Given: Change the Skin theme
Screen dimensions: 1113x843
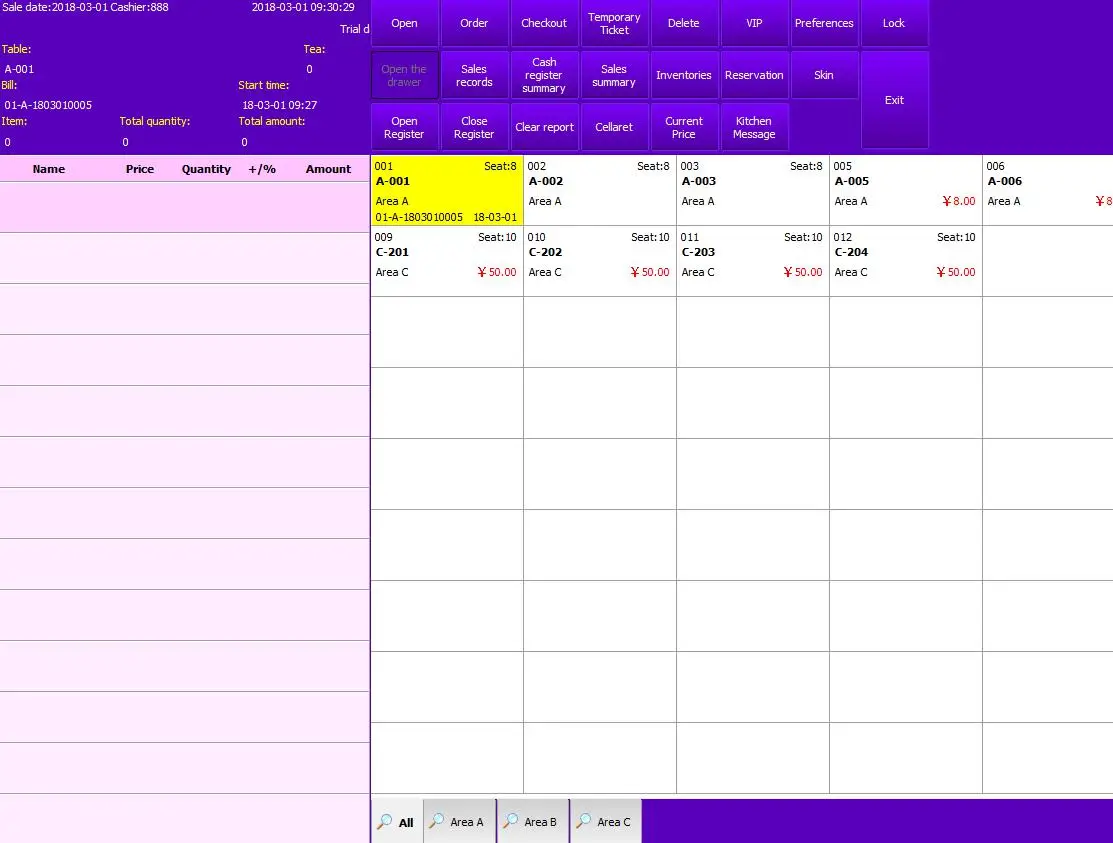Looking at the screenshot, I should (x=824, y=76).
